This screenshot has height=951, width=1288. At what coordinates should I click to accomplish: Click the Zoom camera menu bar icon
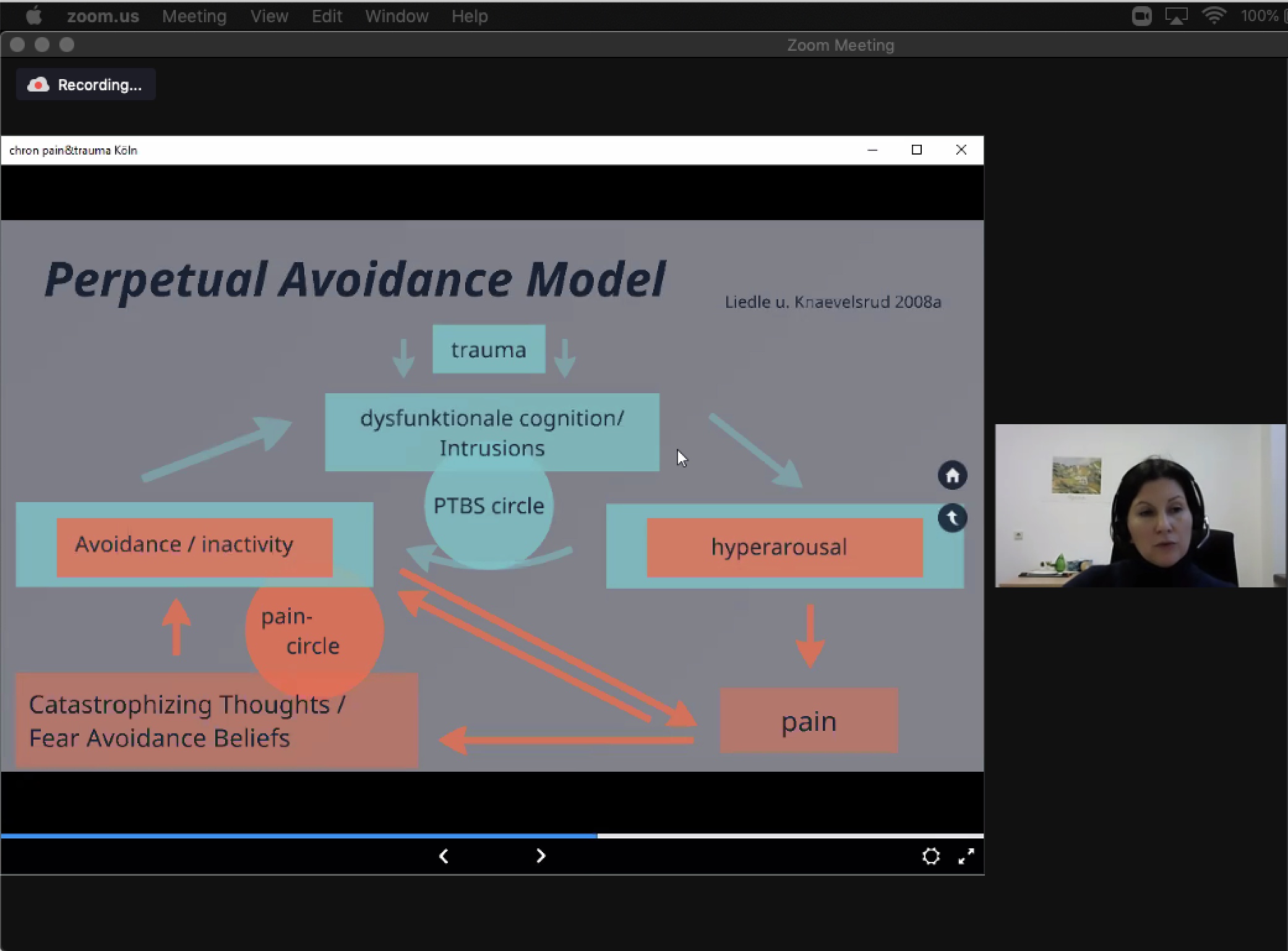click(x=1141, y=16)
